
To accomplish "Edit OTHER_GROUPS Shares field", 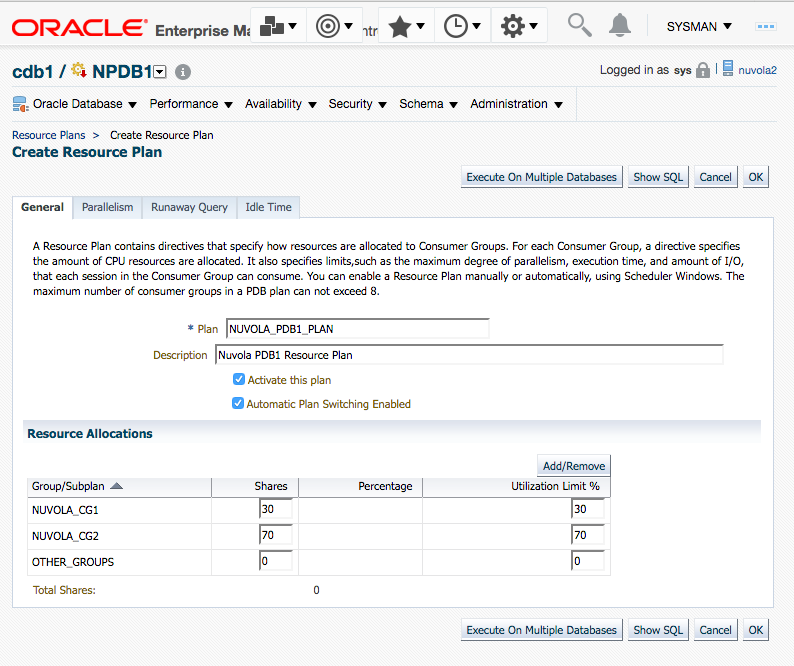I will click(x=275, y=561).
